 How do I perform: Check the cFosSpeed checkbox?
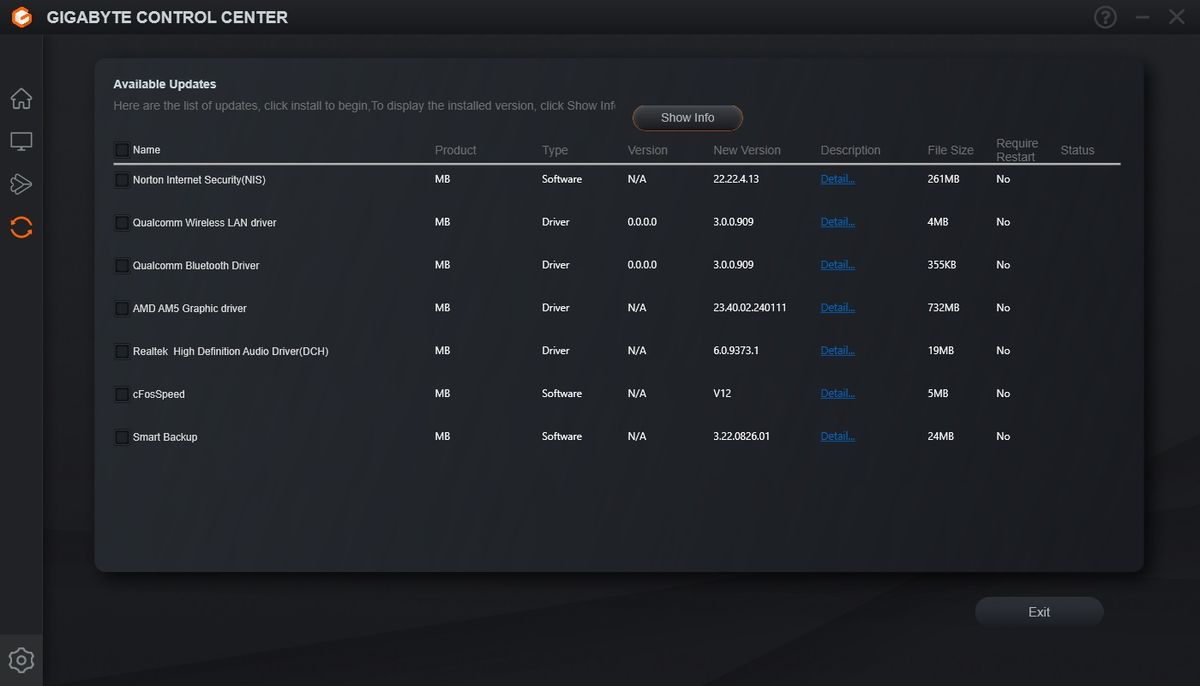(x=122, y=394)
